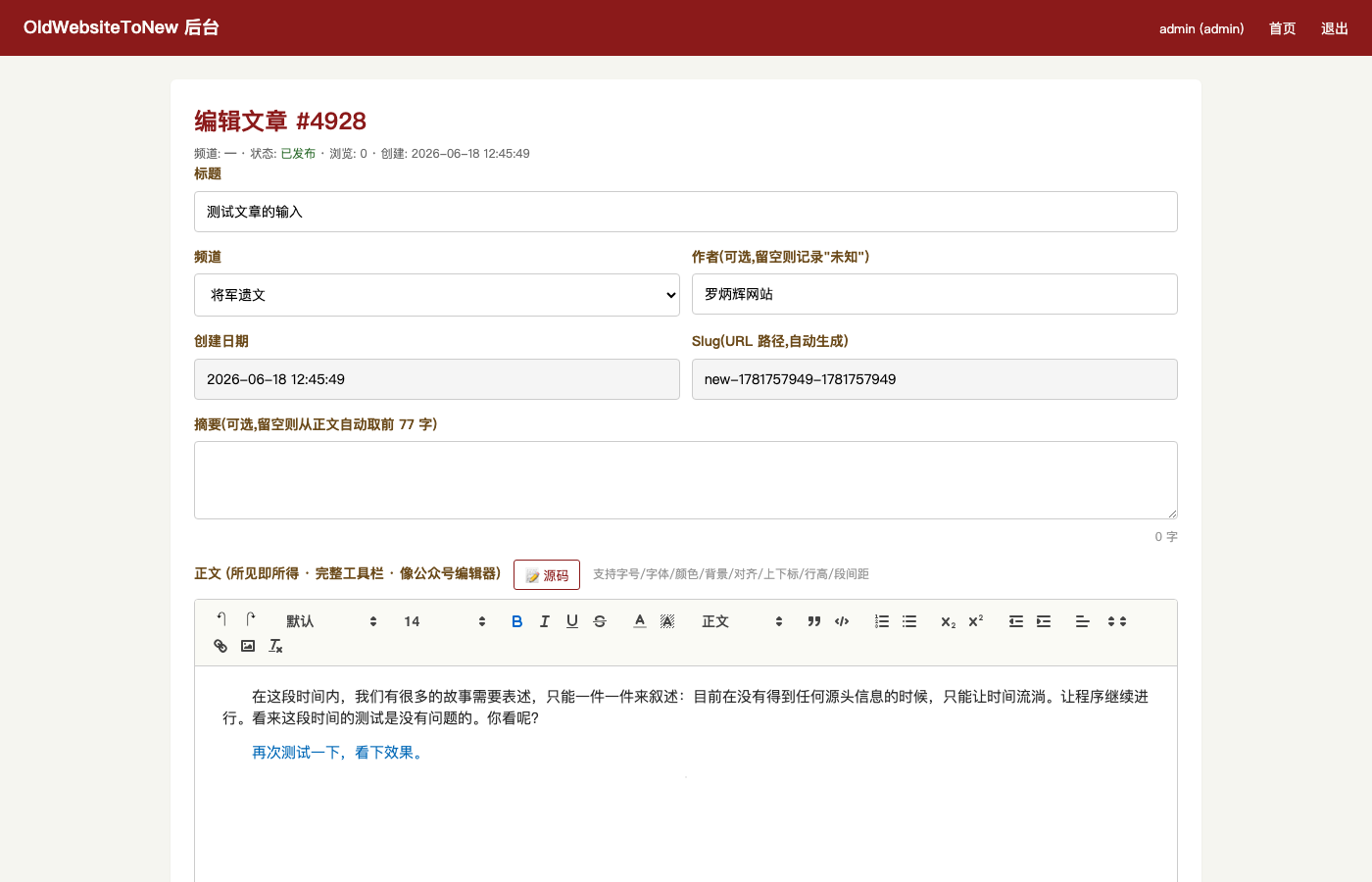Open the font family dropdown showing 默认
The image size is (1372, 882).
(x=331, y=621)
